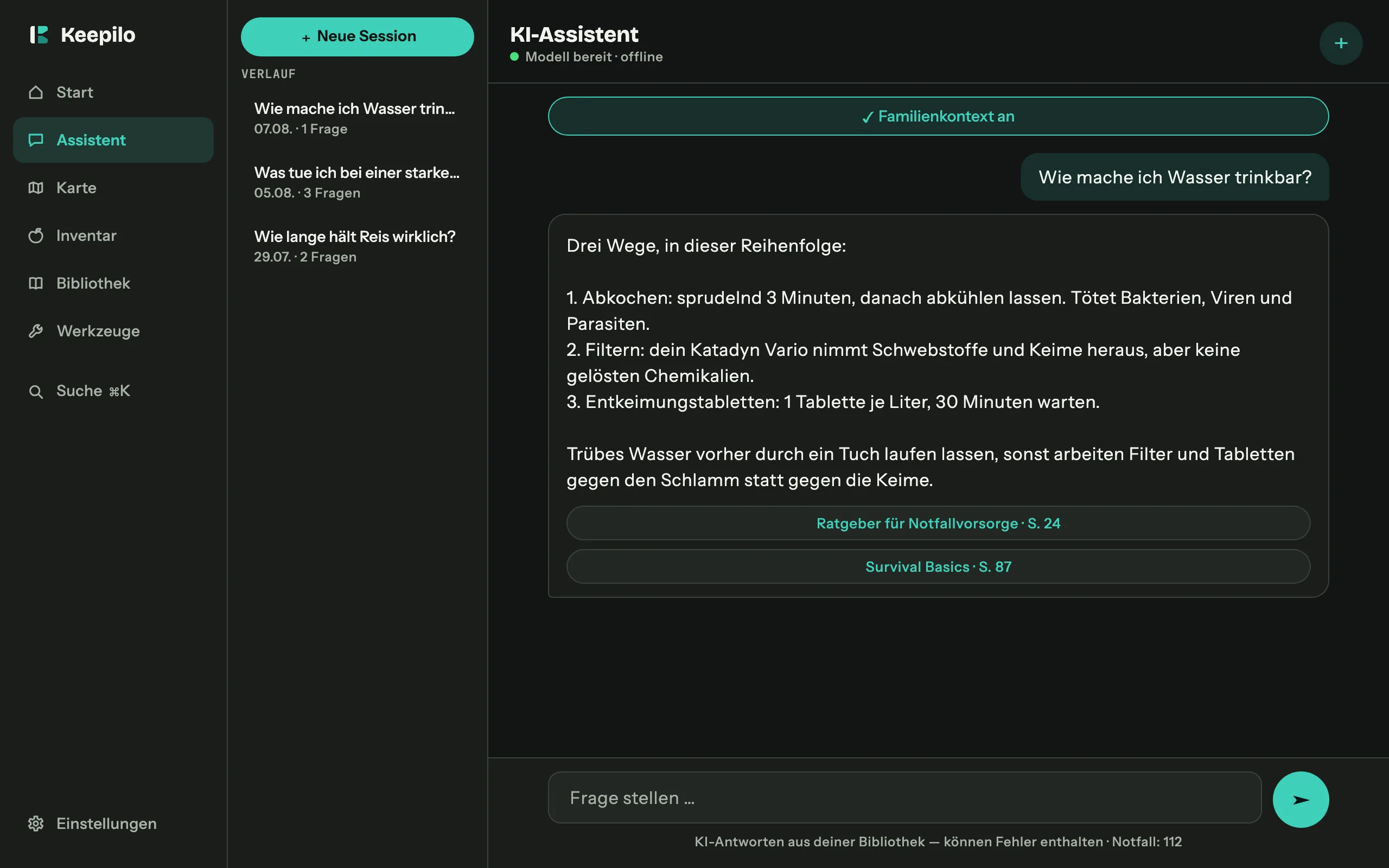
Task: Open session 'Wie lange hält Reis wirklich?'
Action: (357, 246)
